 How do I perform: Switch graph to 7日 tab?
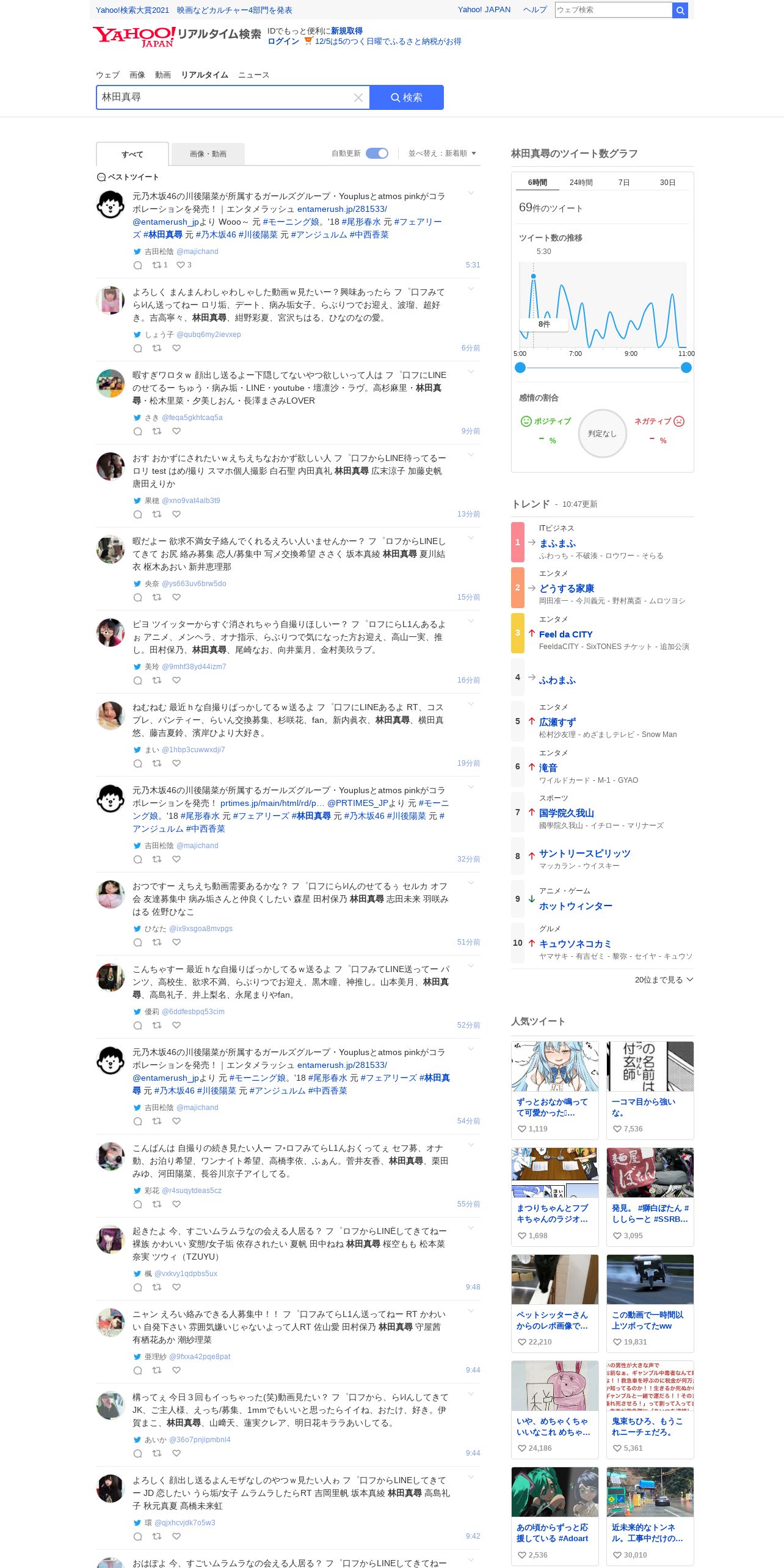point(624,183)
